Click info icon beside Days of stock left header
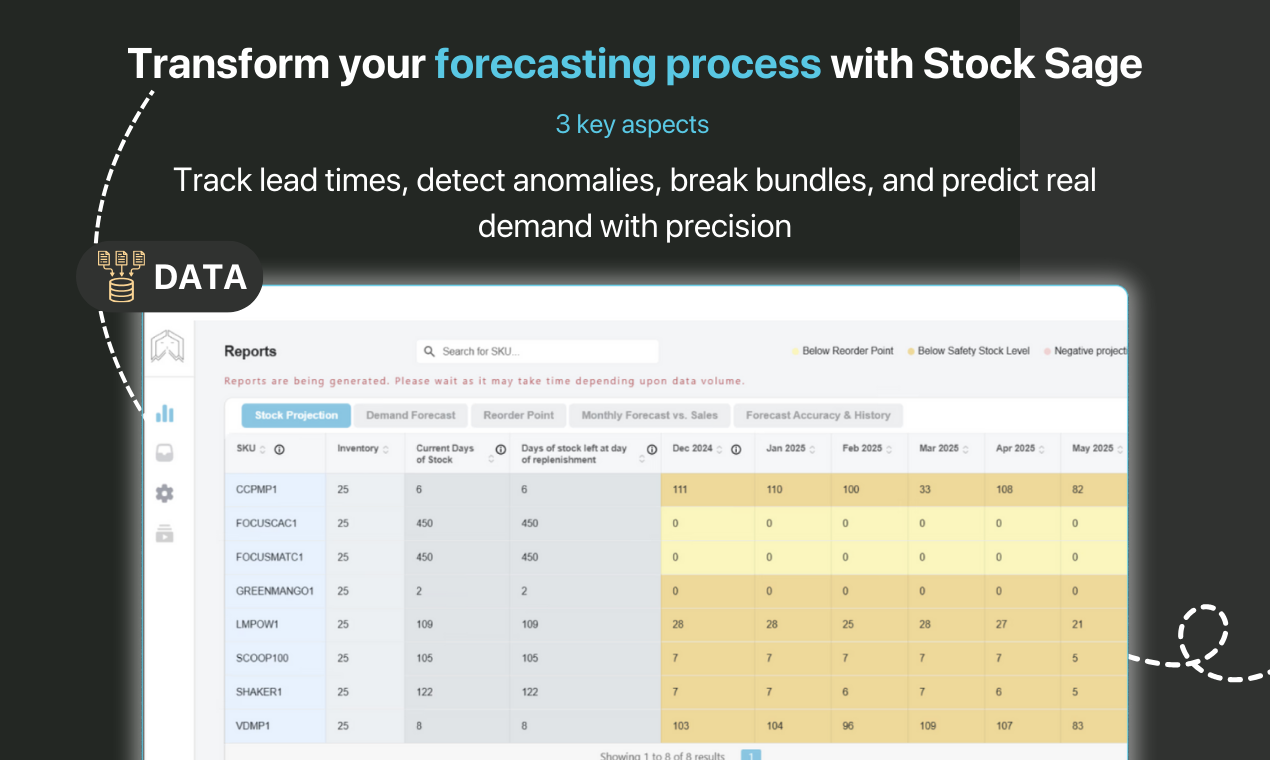The height and width of the screenshot is (760, 1270). (652, 449)
